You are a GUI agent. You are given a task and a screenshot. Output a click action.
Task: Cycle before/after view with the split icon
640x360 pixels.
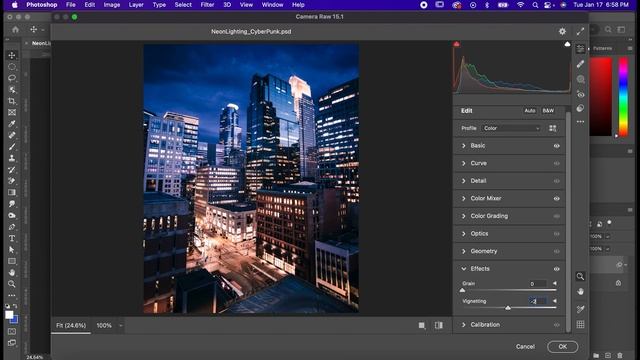coord(439,325)
